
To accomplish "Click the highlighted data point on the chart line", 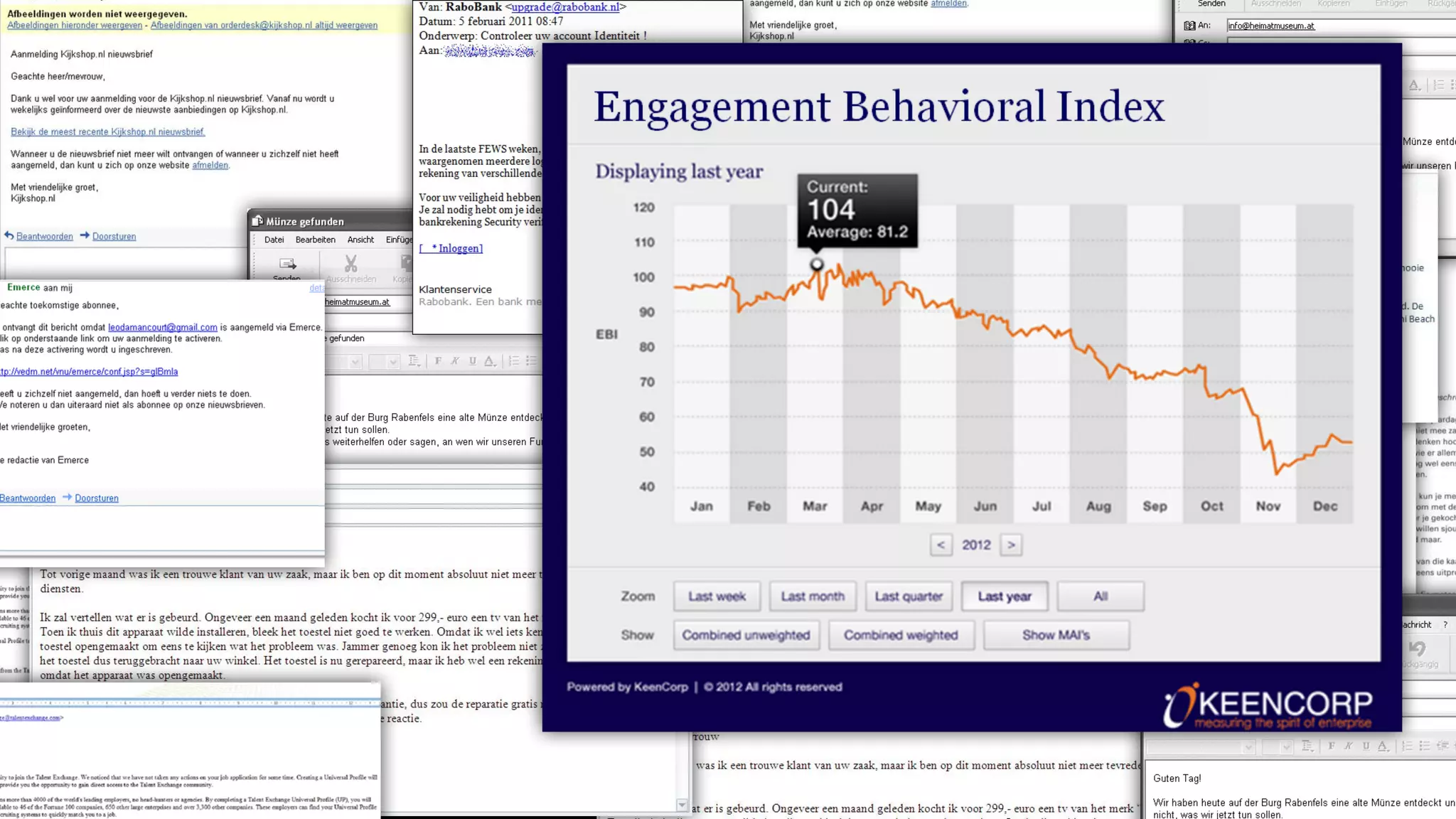I will point(817,264).
